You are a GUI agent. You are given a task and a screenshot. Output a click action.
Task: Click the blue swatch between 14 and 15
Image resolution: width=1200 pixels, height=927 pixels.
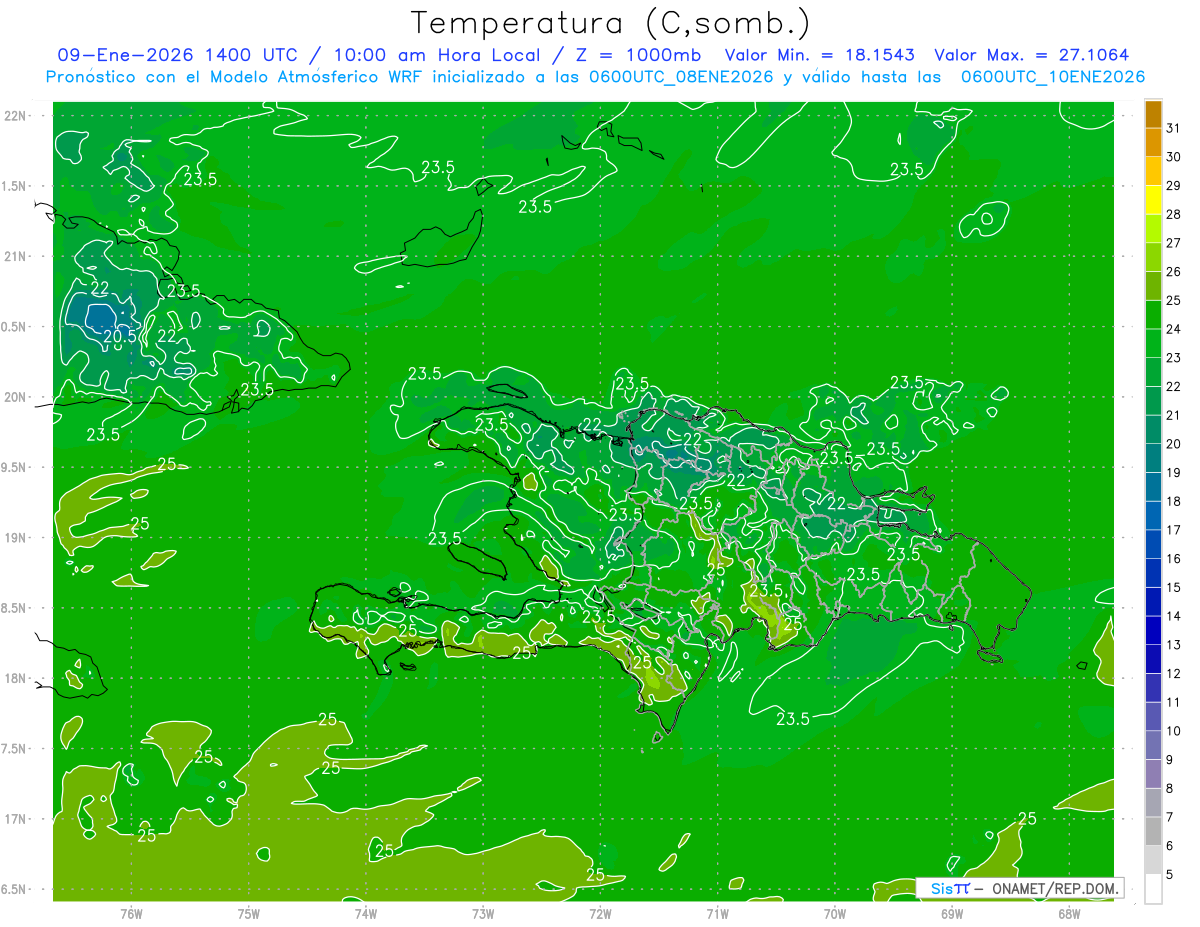(1153, 602)
